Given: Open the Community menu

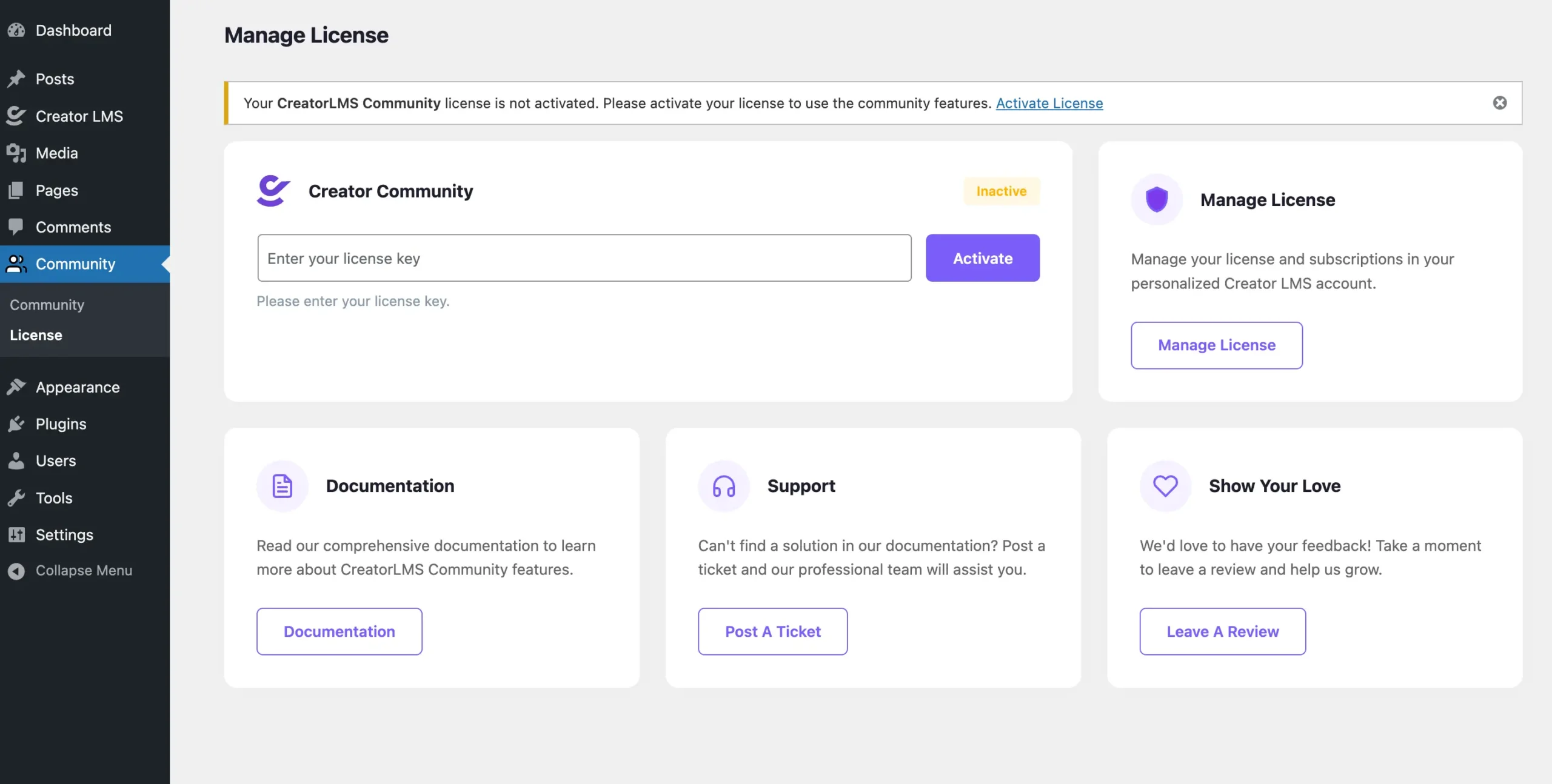Looking at the screenshot, I should [75, 264].
